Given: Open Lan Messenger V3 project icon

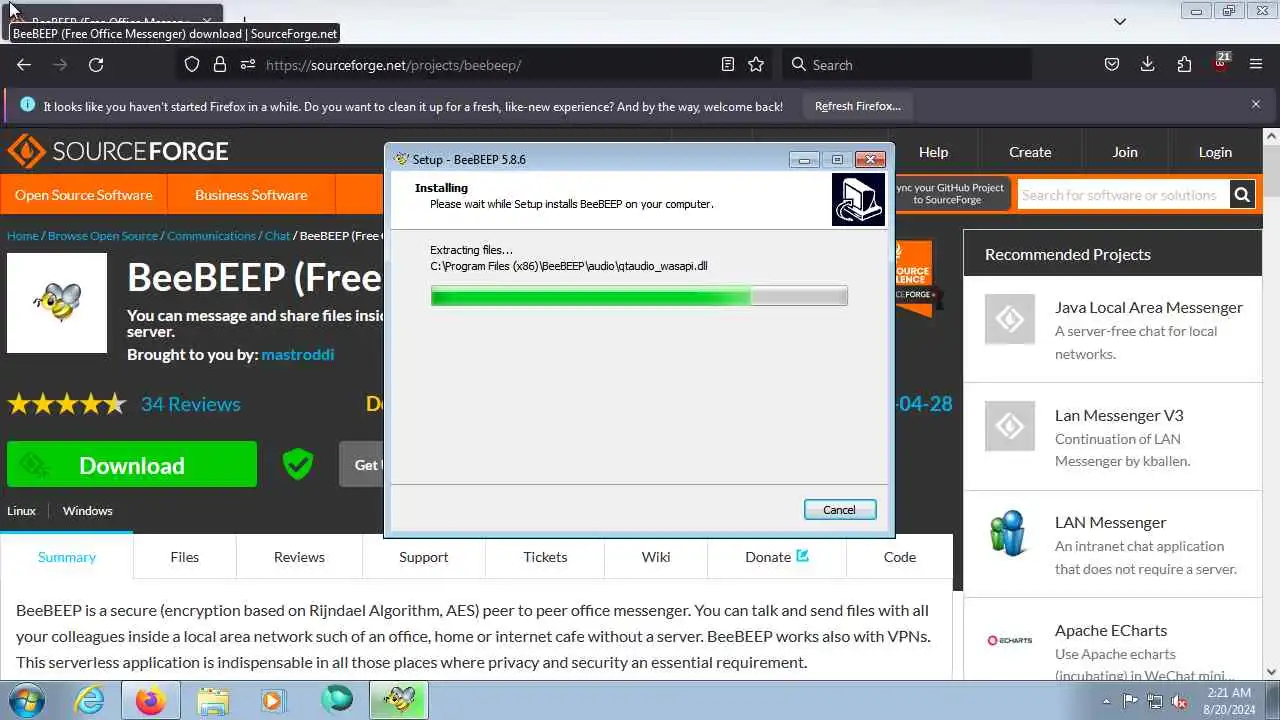Looking at the screenshot, I should pos(1010,427).
